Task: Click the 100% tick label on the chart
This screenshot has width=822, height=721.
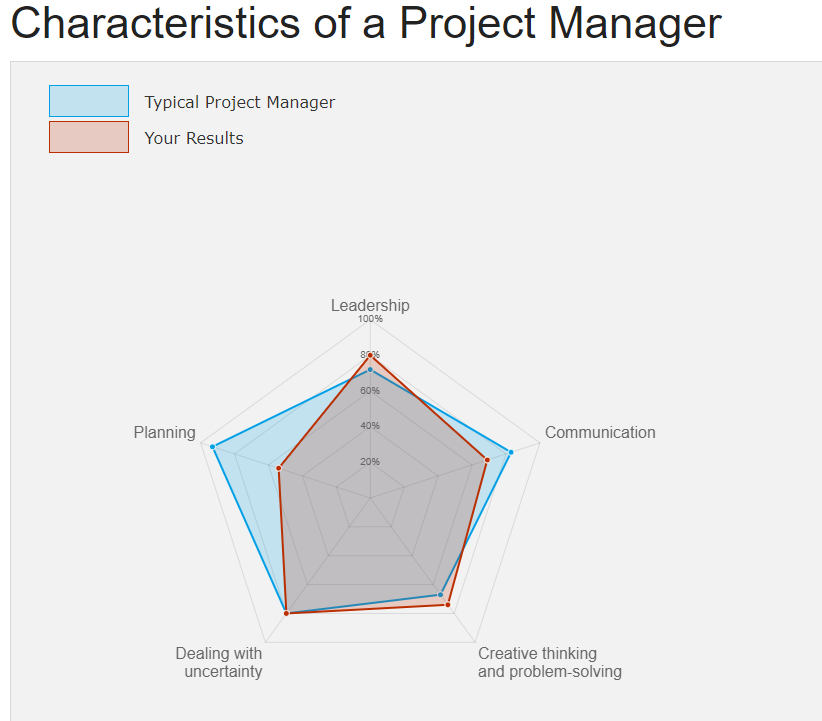Action: coord(370,319)
